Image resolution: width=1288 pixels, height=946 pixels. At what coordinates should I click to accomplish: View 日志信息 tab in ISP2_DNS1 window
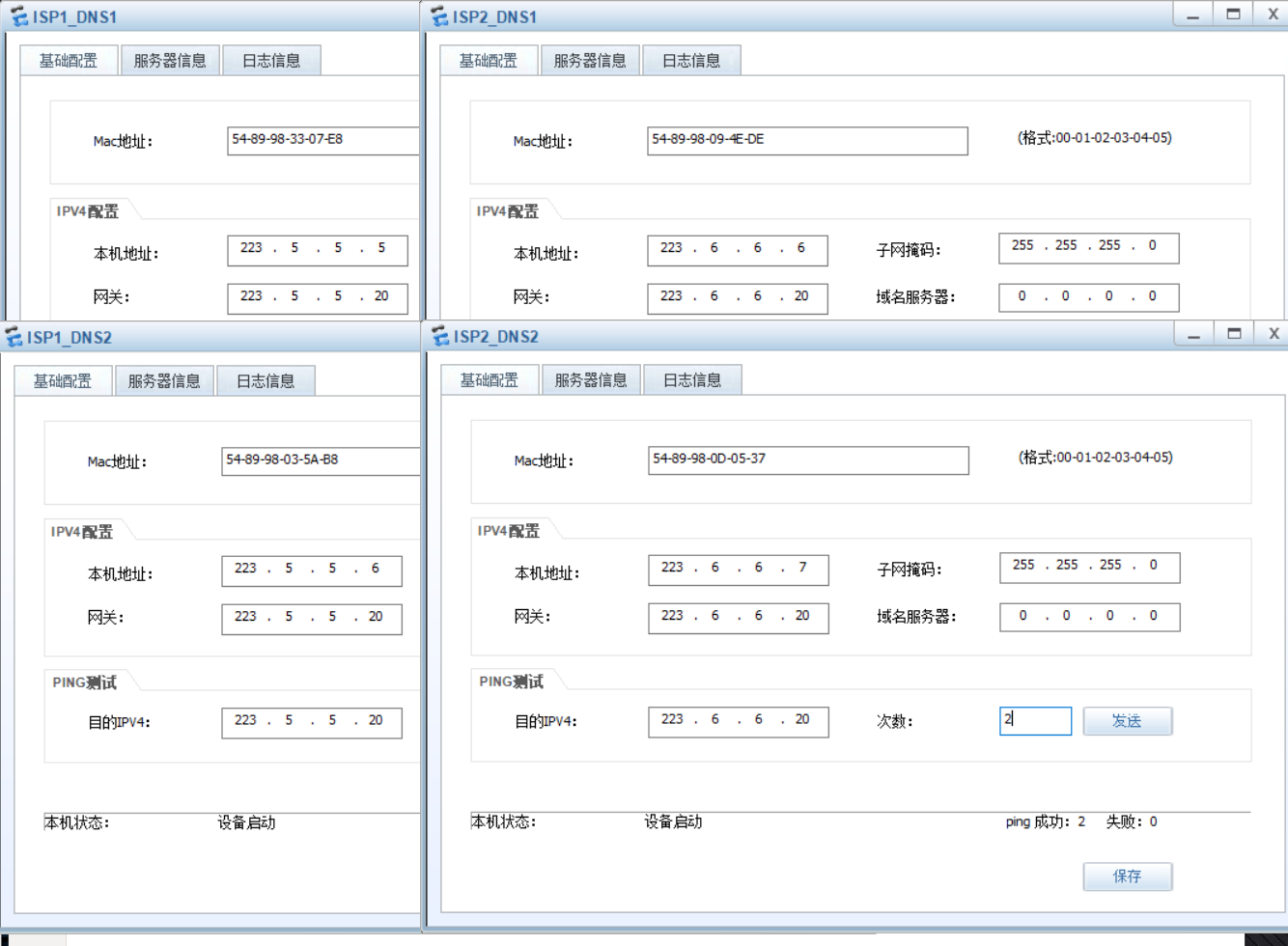(x=691, y=60)
